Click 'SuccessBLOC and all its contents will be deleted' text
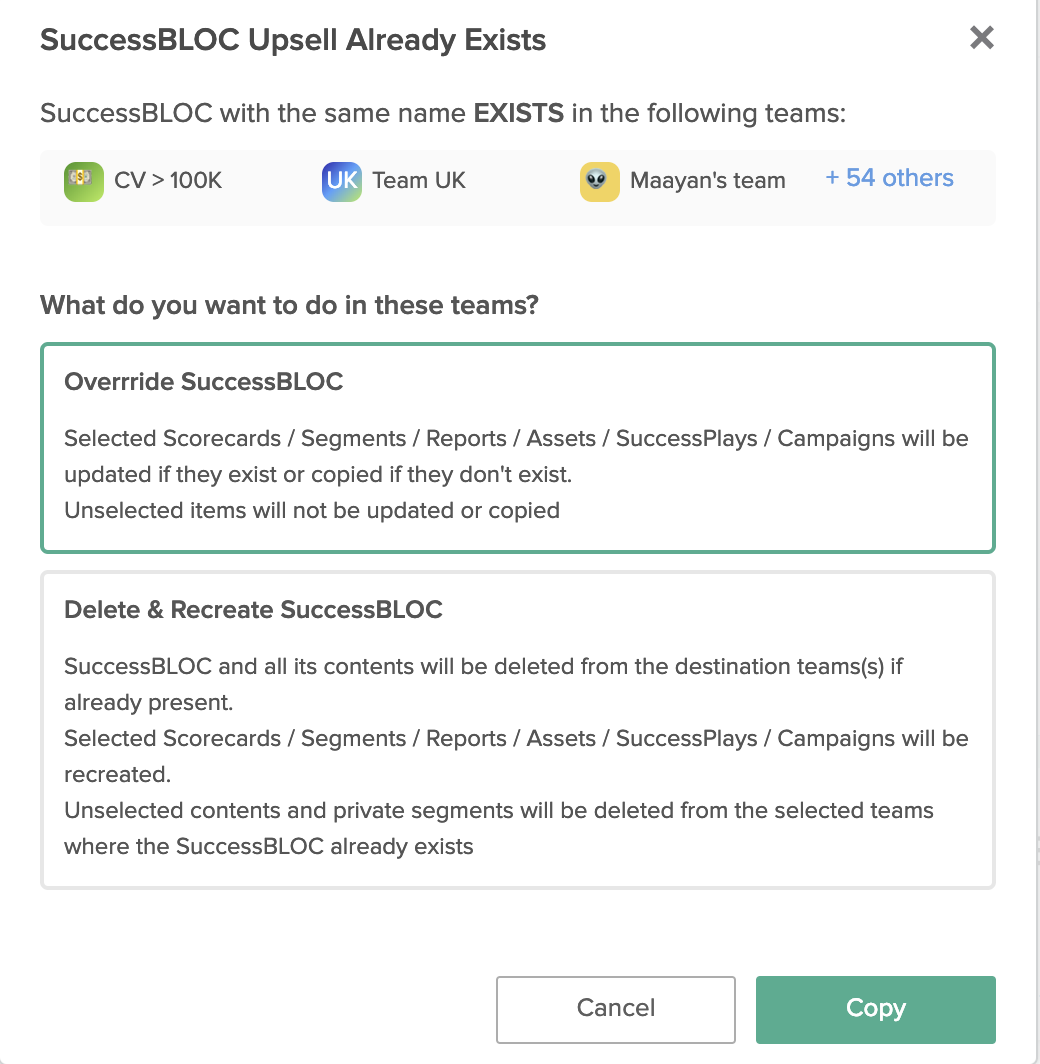The height and width of the screenshot is (1064, 1040). pos(483,684)
